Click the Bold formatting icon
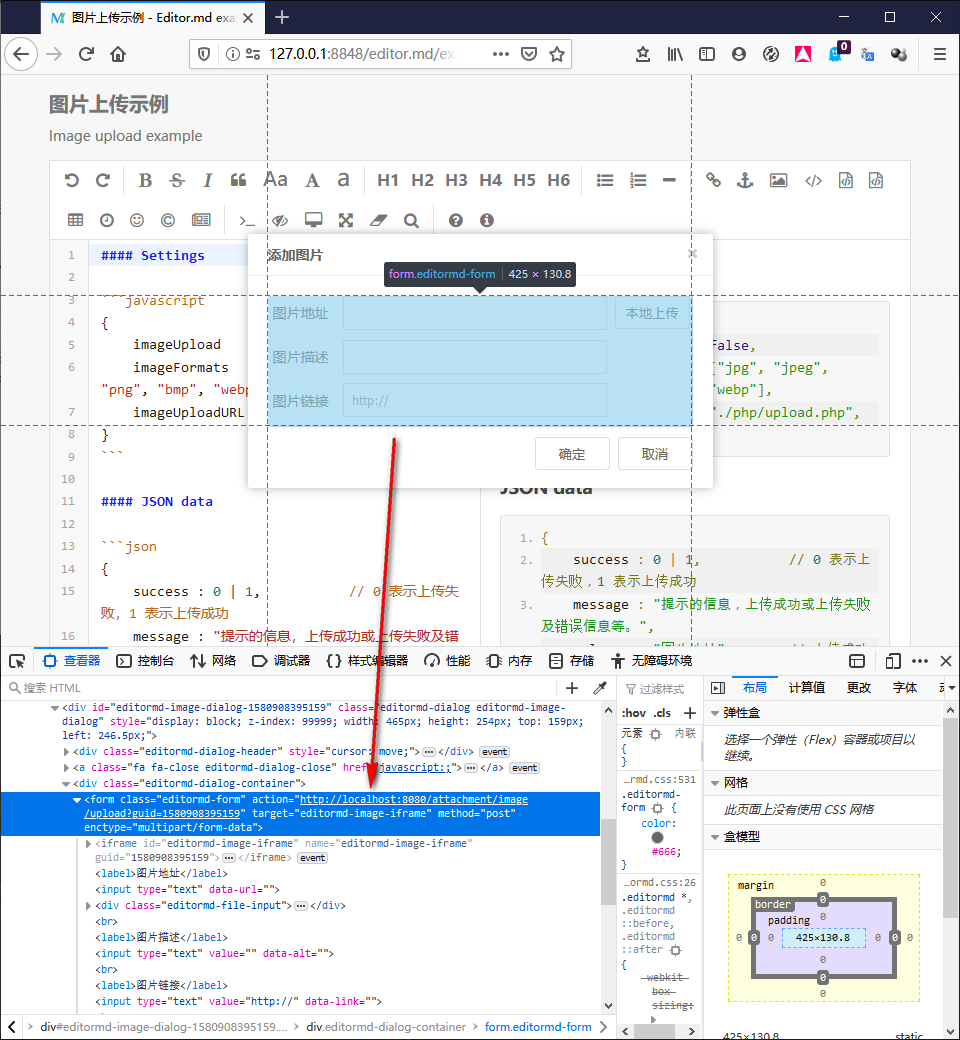The width and height of the screenshot is (960, 1040). coord(145,180)
